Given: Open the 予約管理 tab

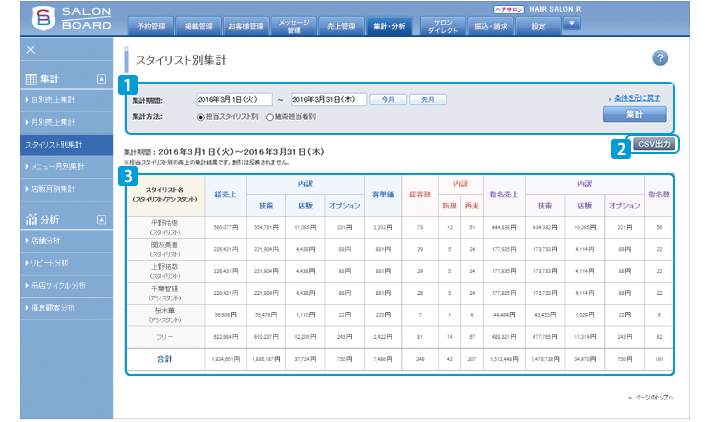Looking at the screenshot, I should [x=151, y=26].
